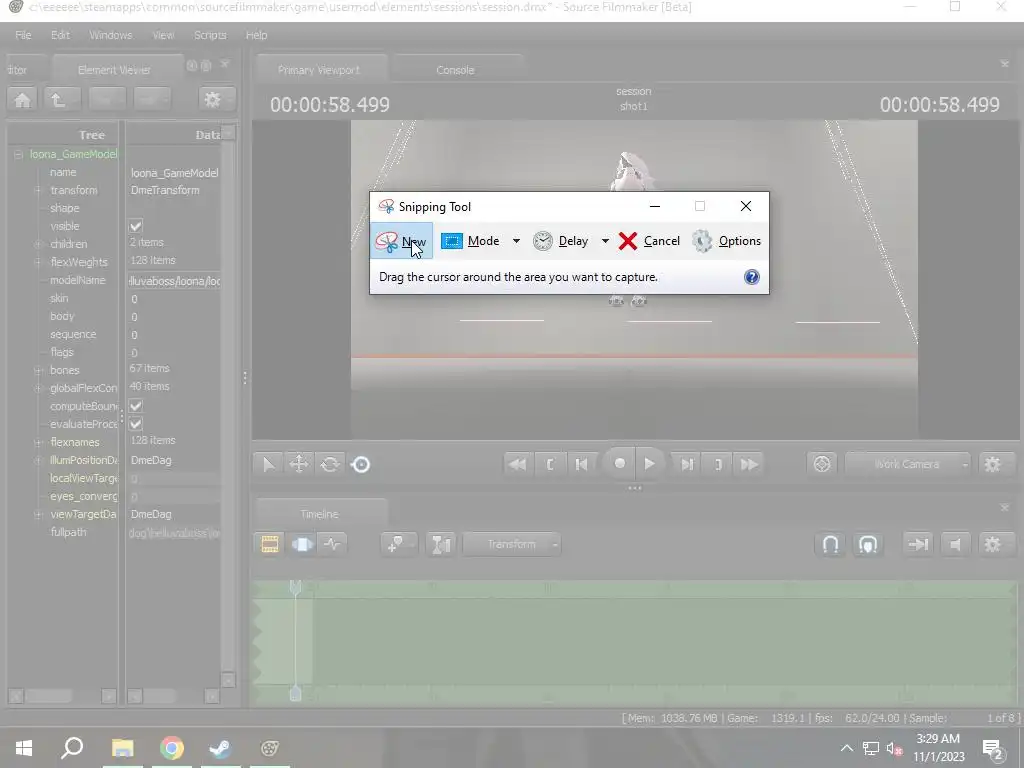Expand the flexnames tree row
Image resolution: width=1024 pixels, height=768 pixels.
point(38,442)
